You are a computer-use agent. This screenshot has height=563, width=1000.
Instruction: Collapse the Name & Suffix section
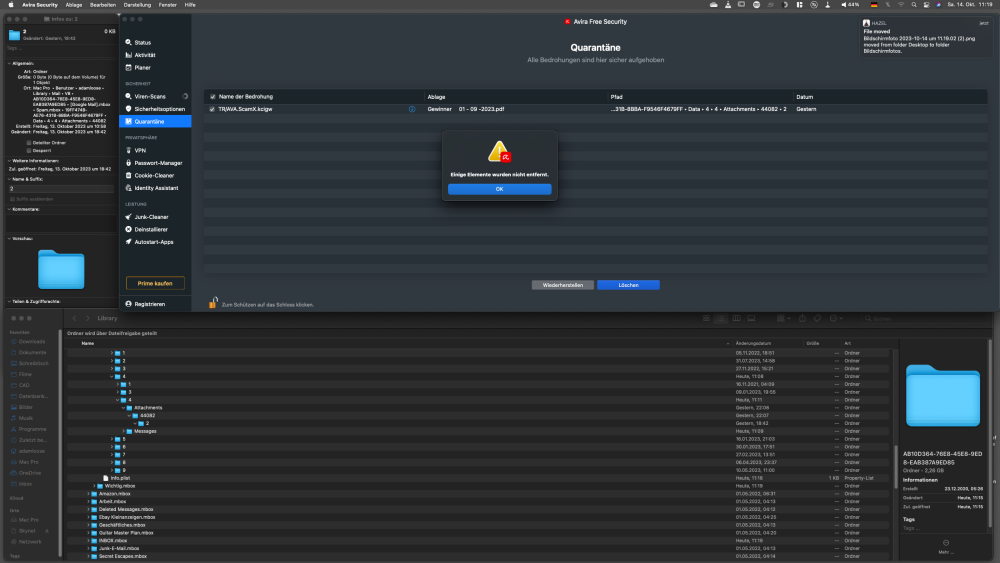click(10, 179)
